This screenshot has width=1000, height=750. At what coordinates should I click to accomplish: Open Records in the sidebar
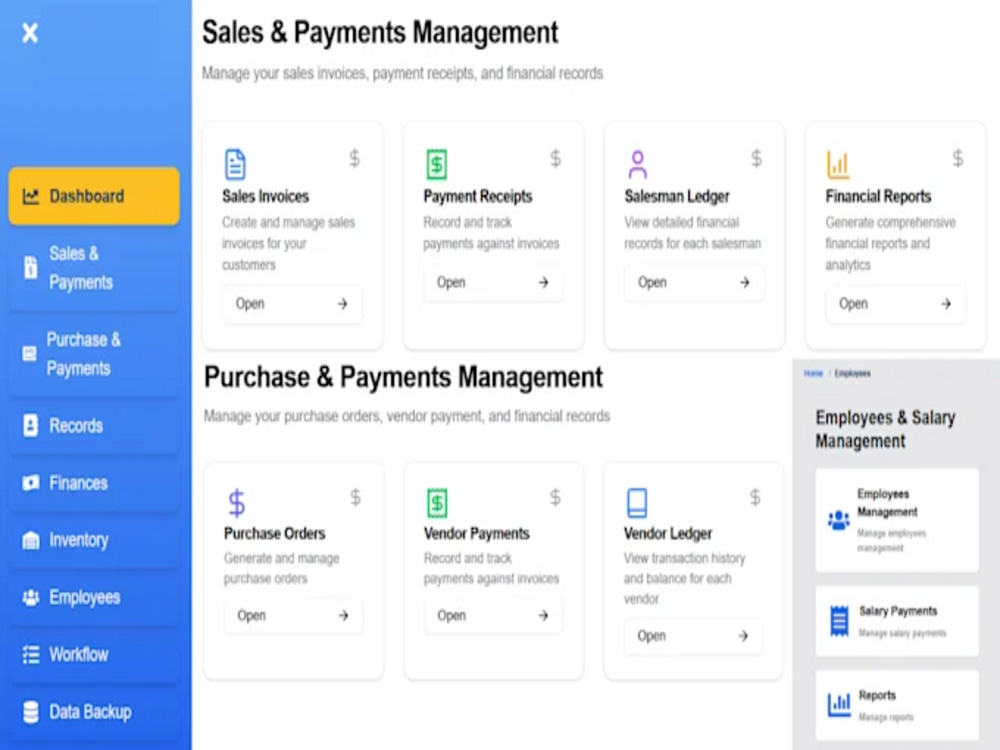pos(94,425)
